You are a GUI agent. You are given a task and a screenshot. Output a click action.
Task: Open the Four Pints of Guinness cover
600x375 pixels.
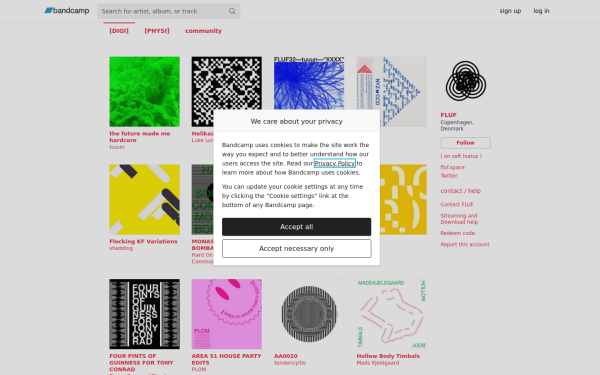point(145,314)
